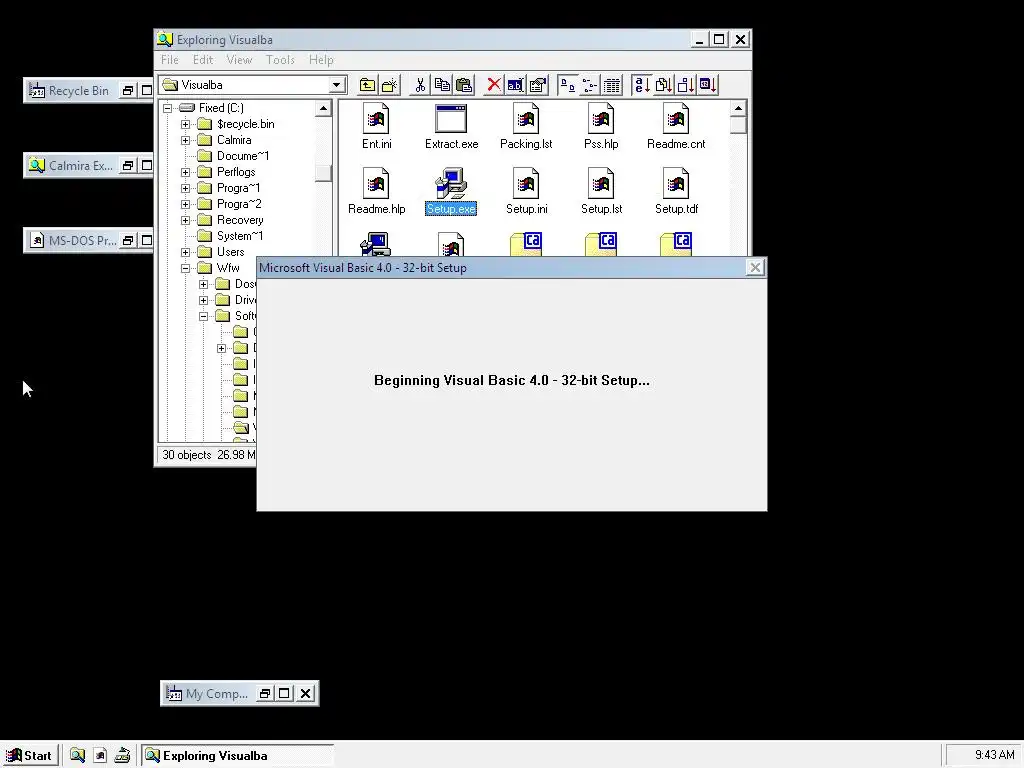
Task: Expand the Progra~2 folder node
Action: [185, 204]
